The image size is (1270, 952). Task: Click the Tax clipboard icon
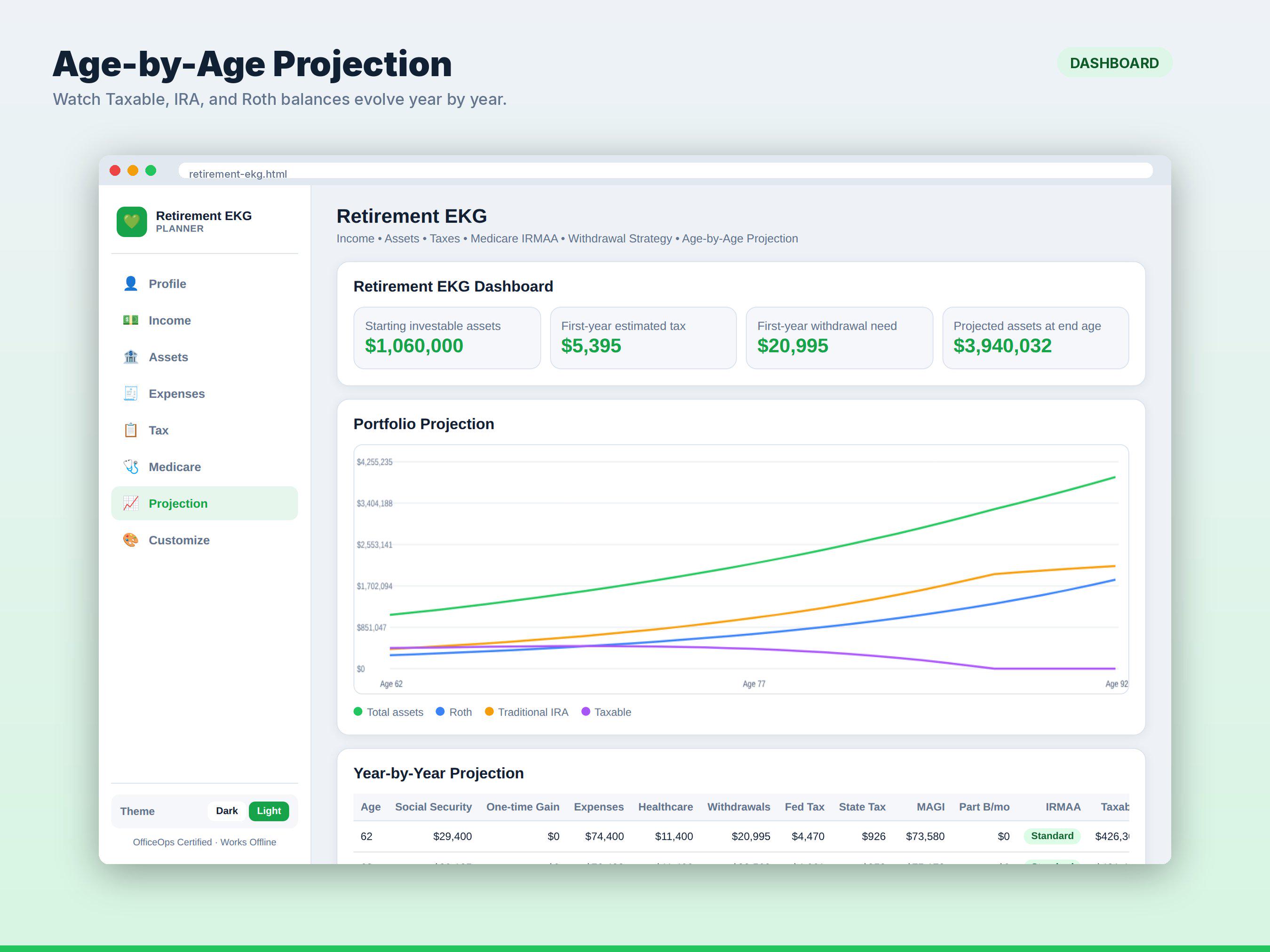point(130,430)
